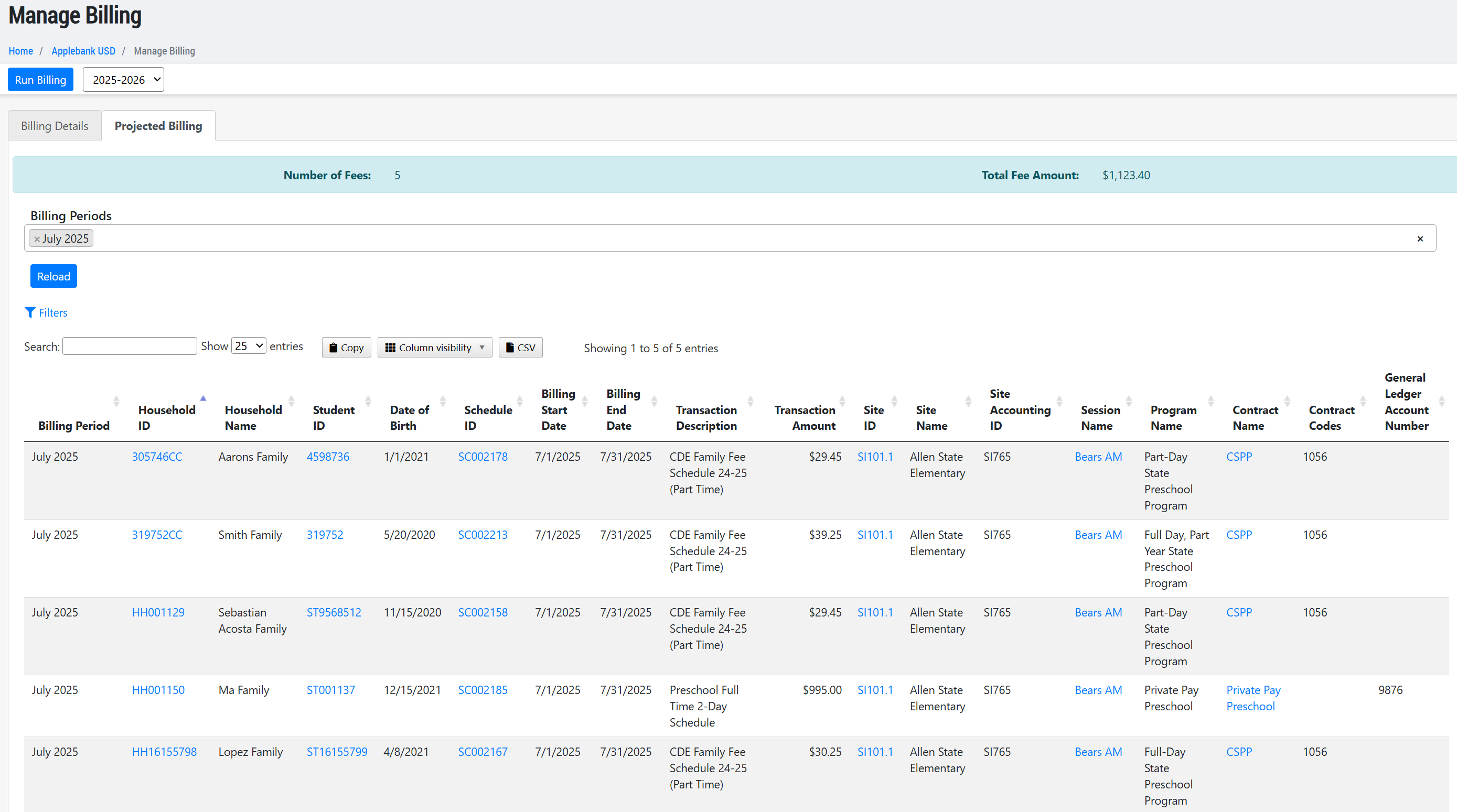The width and height of the screenshot is (1457, 812).
Task: Sort by Schedule ID column arrows
Action: point(519,402)
